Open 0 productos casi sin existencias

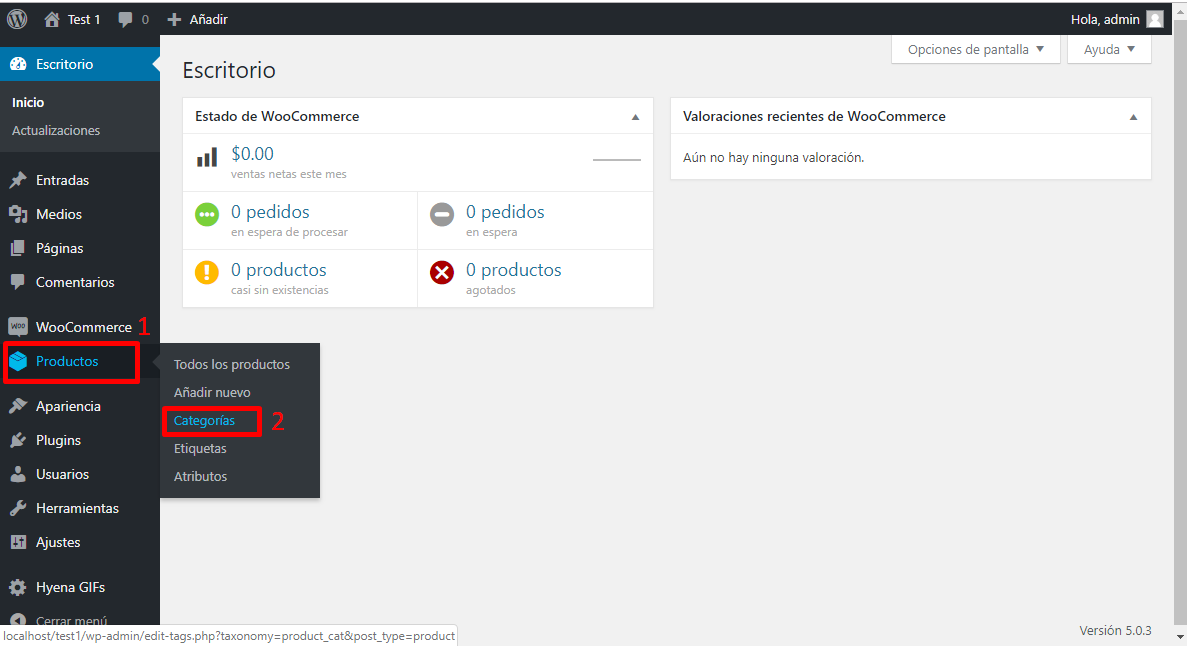pyautogui.click(x=279, y=270)
